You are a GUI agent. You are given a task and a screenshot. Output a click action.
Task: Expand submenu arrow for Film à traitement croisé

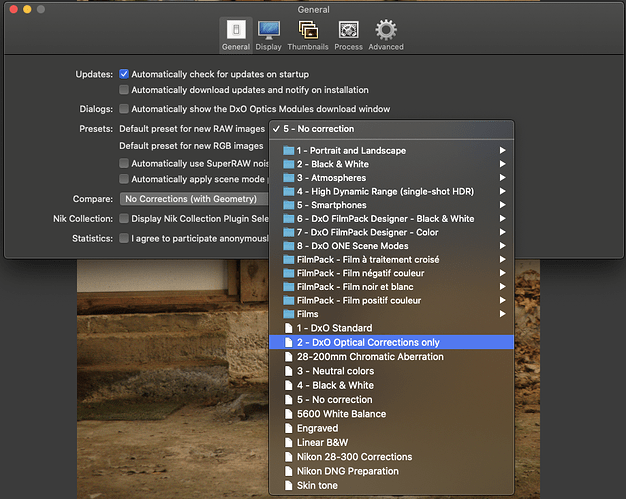[x=503, y=259]
